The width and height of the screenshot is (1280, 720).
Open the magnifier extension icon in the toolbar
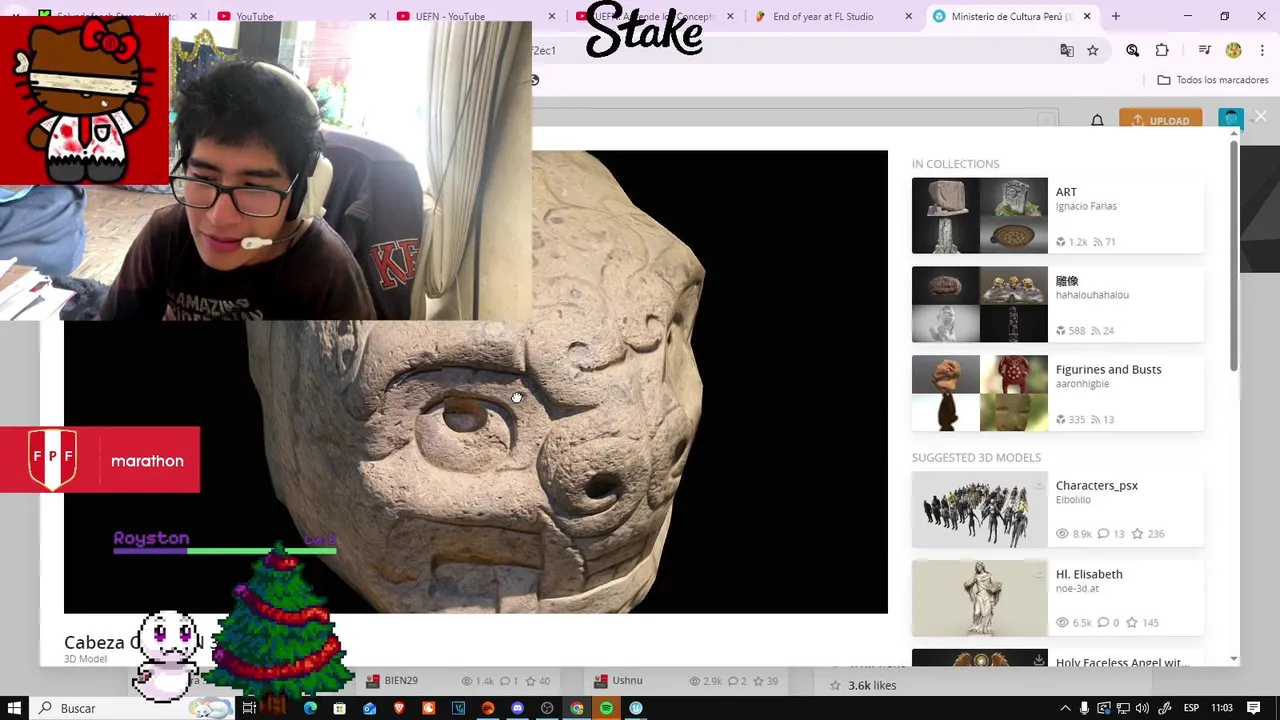[x=1133, y=50]
